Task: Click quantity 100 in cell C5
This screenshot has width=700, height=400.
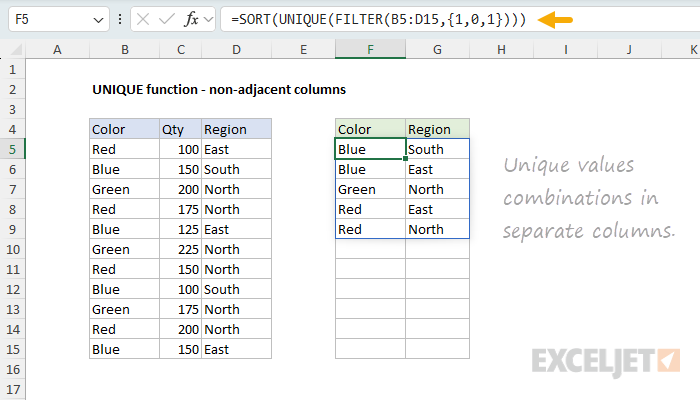Action: click(x=181, y=149)
